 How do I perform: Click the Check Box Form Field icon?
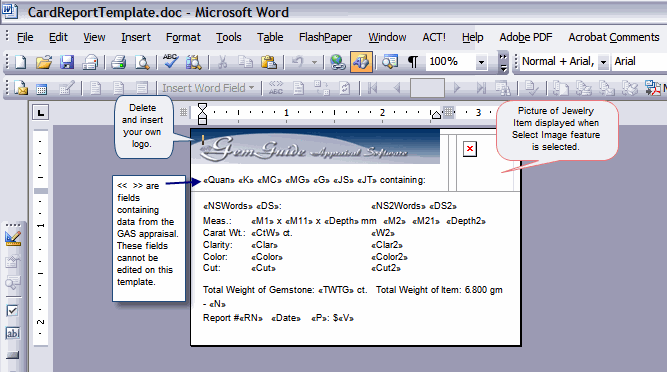tap(12, 311)
